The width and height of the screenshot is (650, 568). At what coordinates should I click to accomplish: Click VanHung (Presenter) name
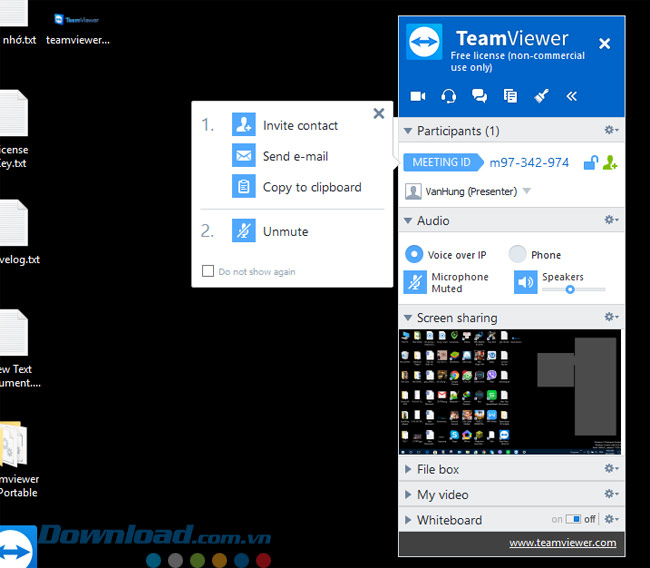pyautogui.click(x=471, y=192)
